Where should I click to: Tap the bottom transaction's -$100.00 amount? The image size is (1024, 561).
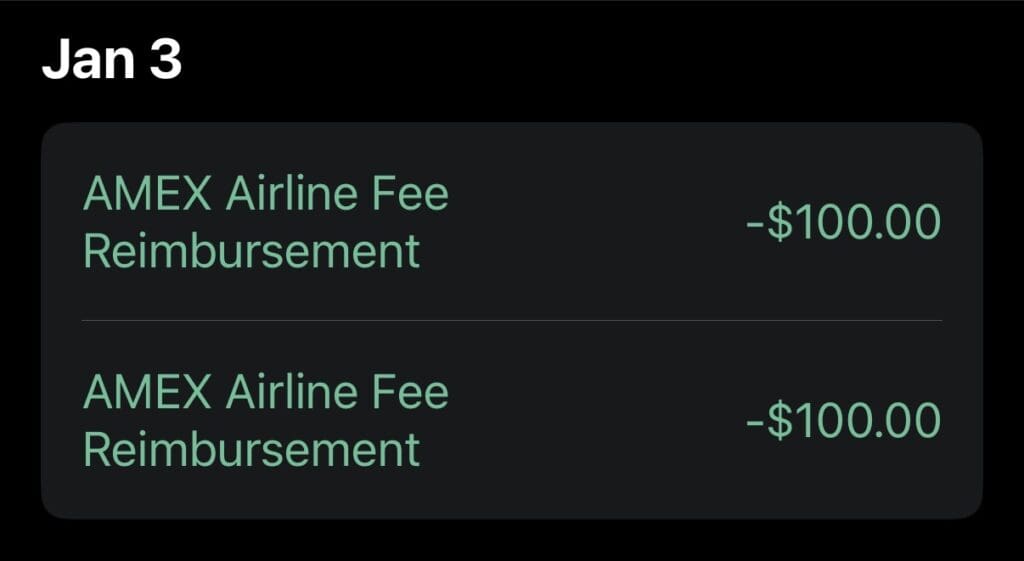(843, 420)
